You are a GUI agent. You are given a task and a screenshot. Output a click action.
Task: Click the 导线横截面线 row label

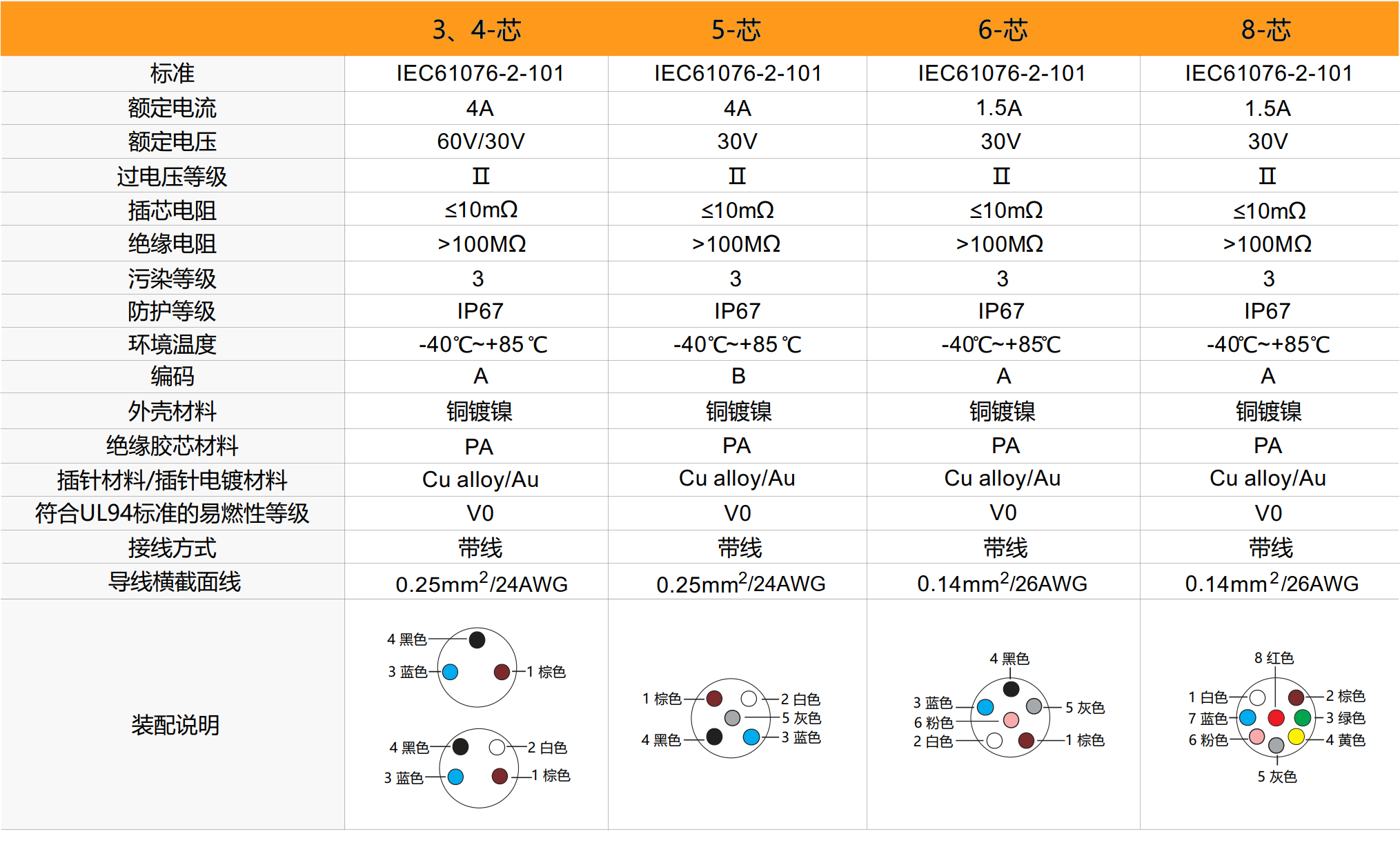(175, 581)
